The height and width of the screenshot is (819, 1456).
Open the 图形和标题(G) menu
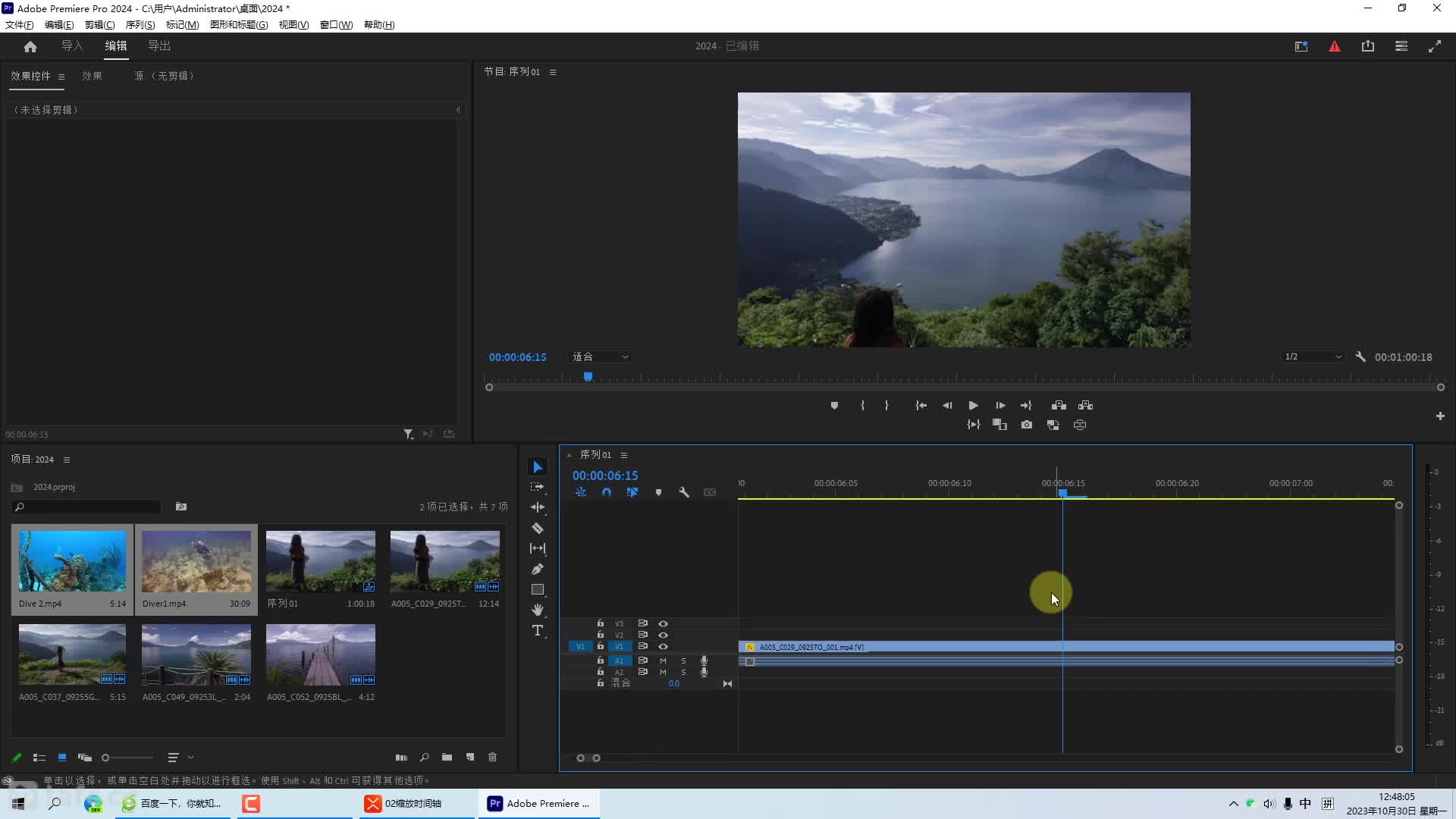tap(239, 25)
